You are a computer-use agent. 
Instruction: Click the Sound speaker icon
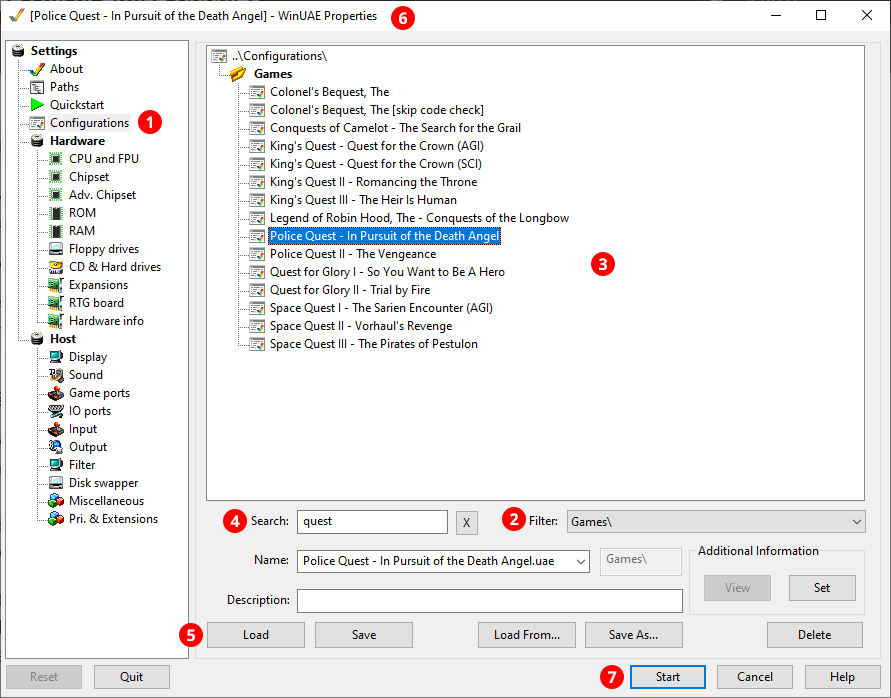[56, 375]
